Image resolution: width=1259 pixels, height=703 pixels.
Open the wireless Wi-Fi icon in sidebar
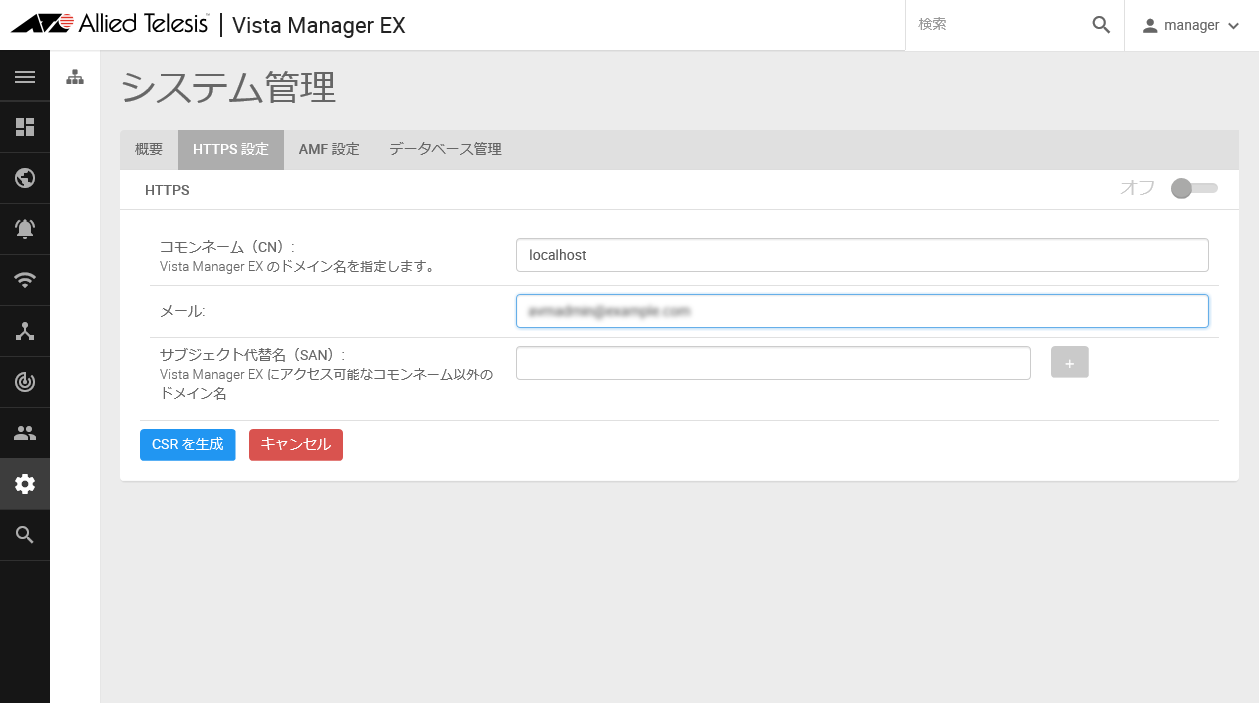pos(25,280)
